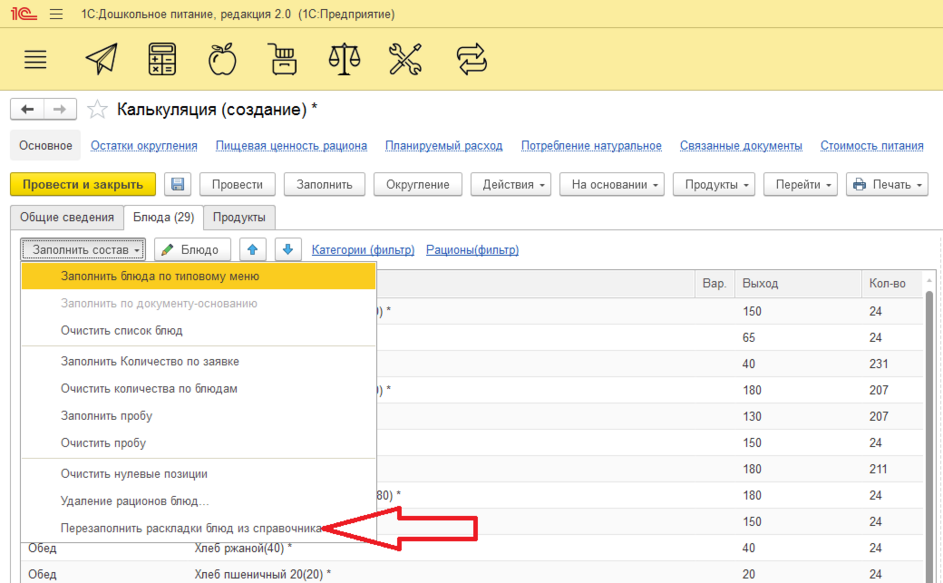Select Перезаполнить раскладки блюд из справочника
The width and height of the screenshot is (943, 583).
click(x=190, y=527)
